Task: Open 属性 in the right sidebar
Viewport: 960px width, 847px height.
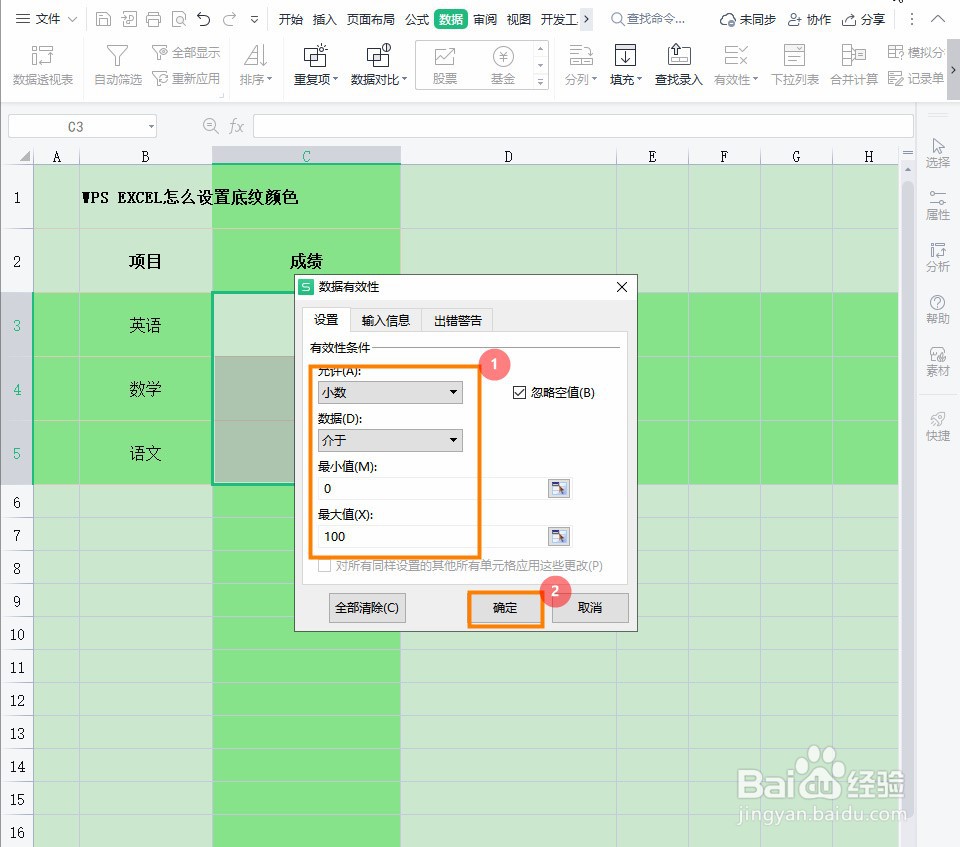Action: pos(937,205)
